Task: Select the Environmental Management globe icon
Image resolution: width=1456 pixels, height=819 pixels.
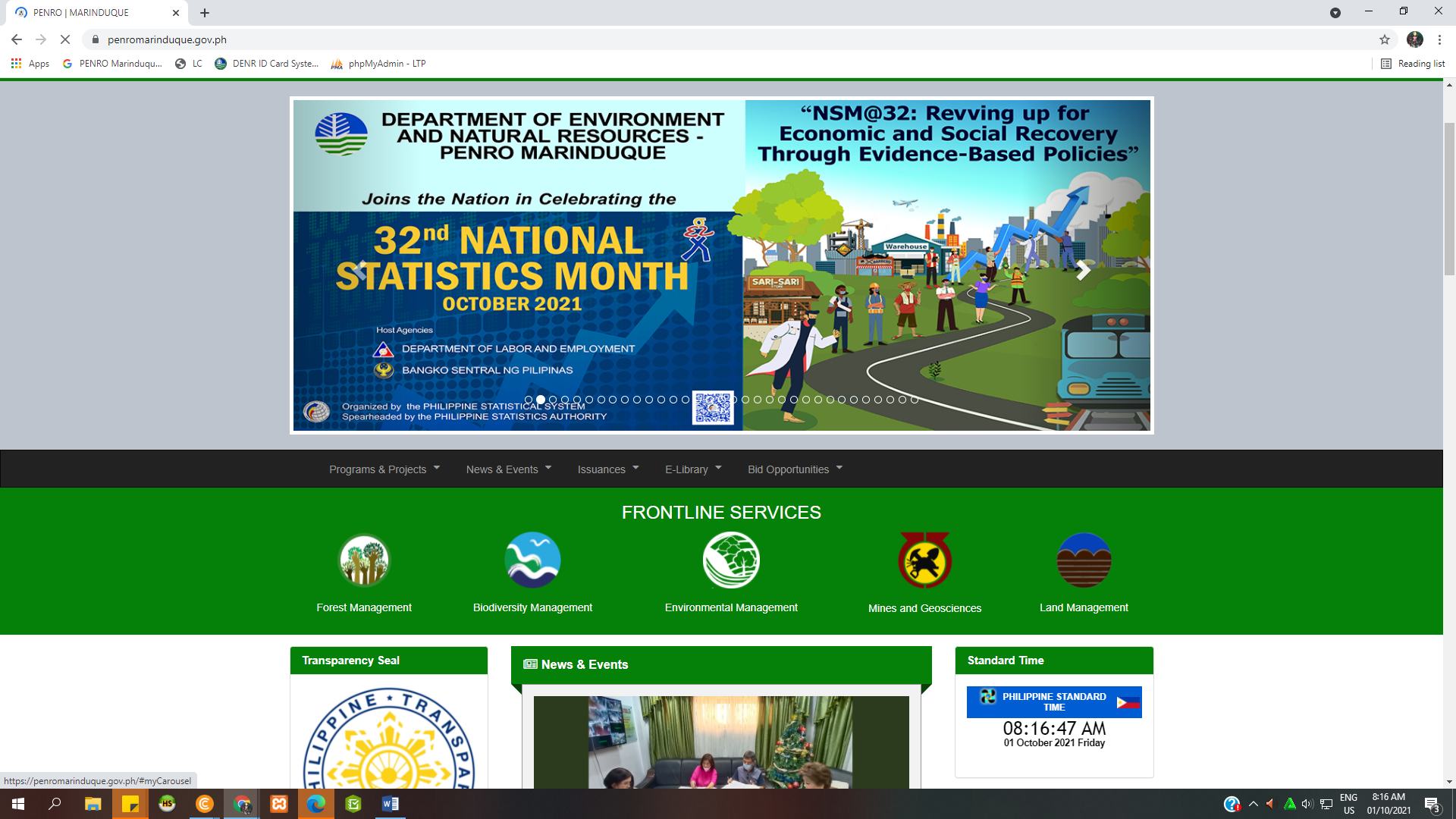Action: [731, 560]
